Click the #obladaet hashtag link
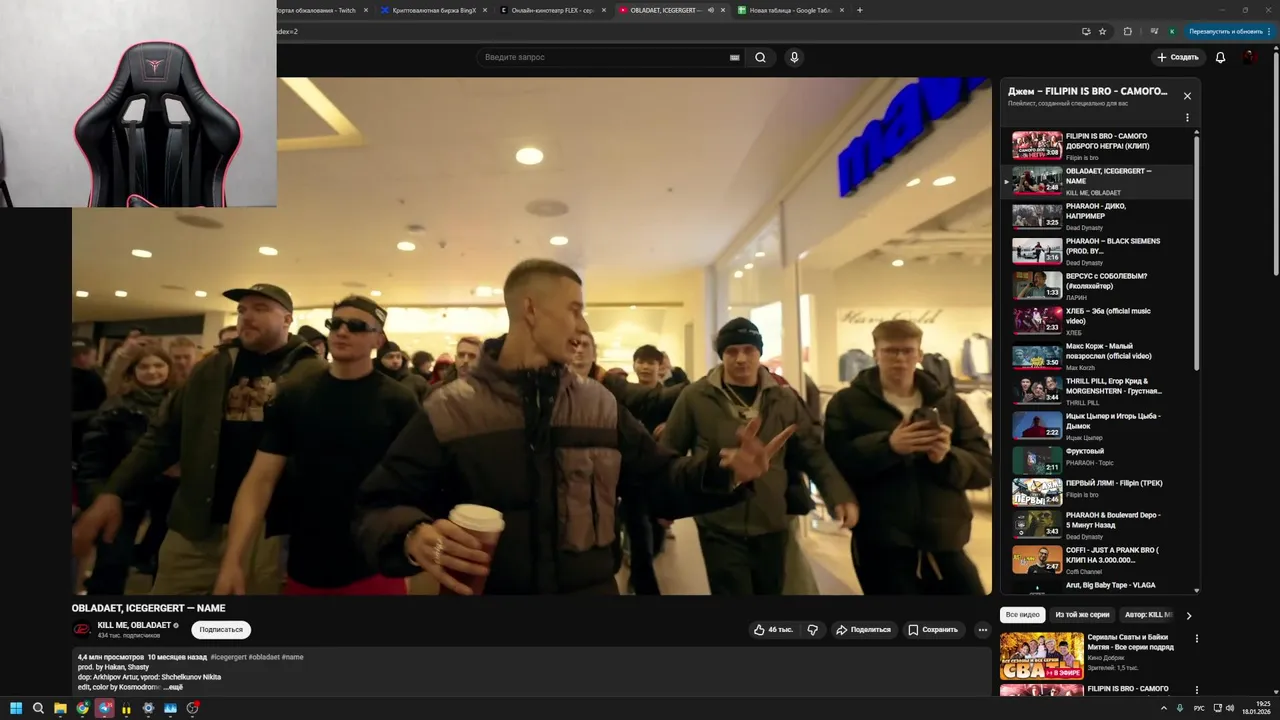This screenshot has width=1280, height=720. point(264,657)
